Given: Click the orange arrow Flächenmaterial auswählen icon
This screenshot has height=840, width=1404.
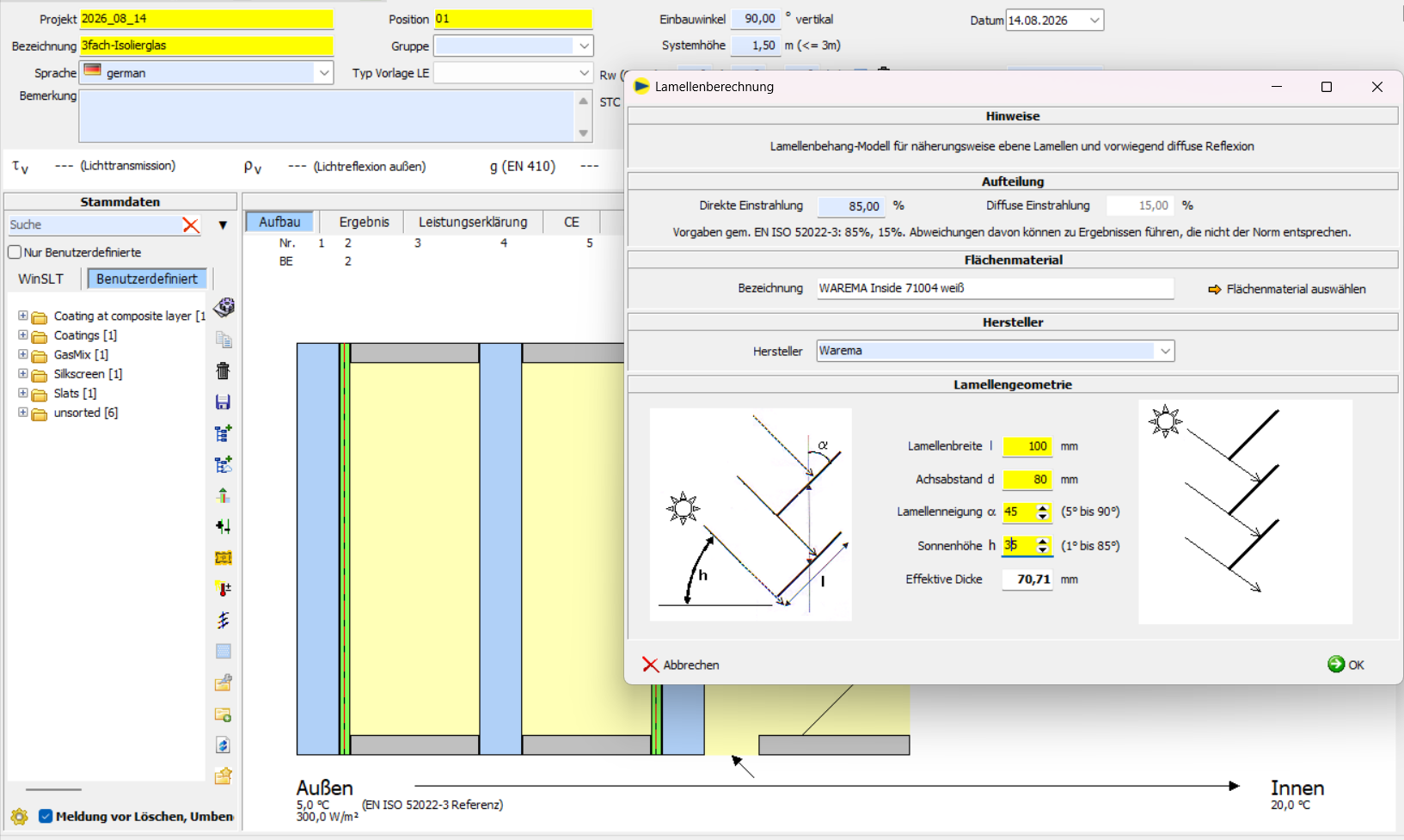Looking at the screenshot, I should (x=1215, y=290).
